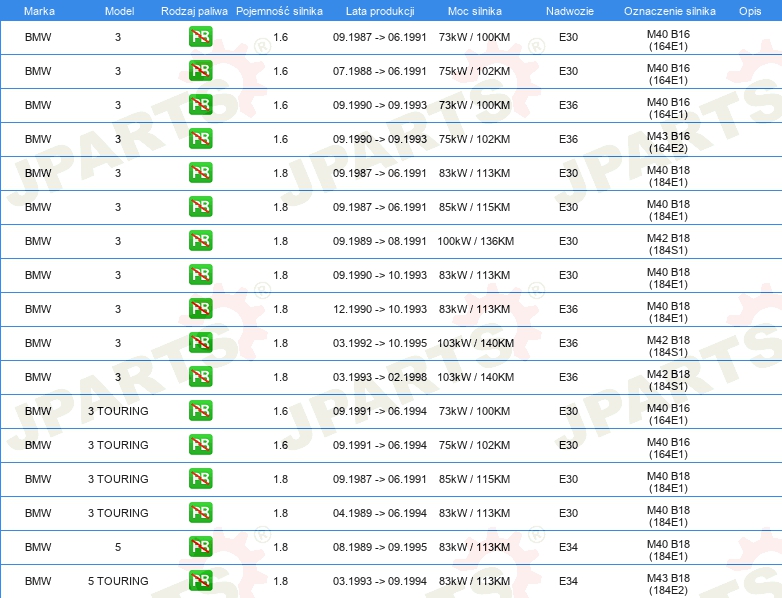Screen dimensions: 782x598
Task: Select 1.8 capacity cell in 12.1990 row
Action: [280, 309]
